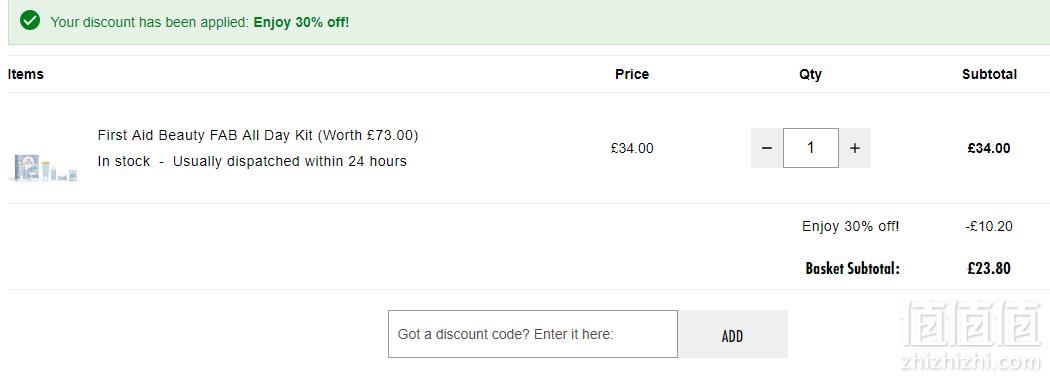
Task: Click the 'Basket Subtotal:' label
Action: tap(852, 269)
